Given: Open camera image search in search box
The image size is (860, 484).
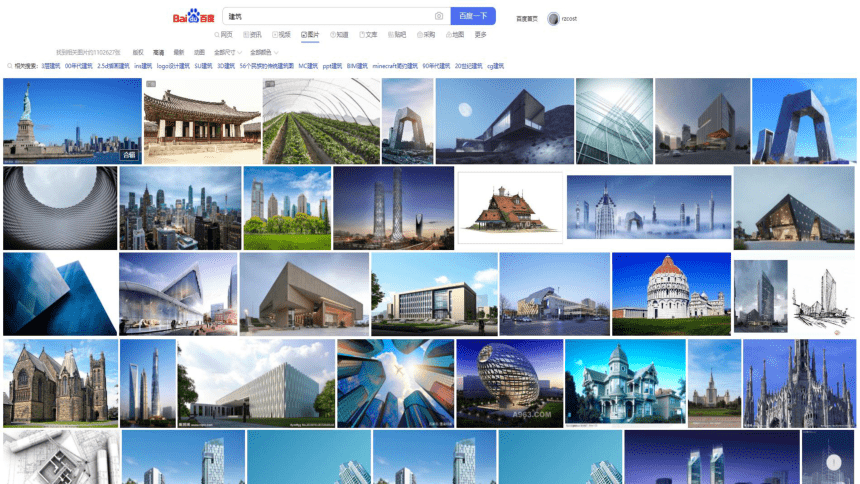Looking at the screenshot, I should pos(439,16).
